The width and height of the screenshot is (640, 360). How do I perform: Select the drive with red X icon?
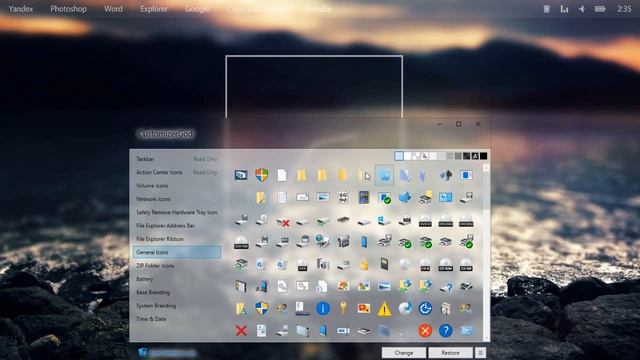click(282, 222)
